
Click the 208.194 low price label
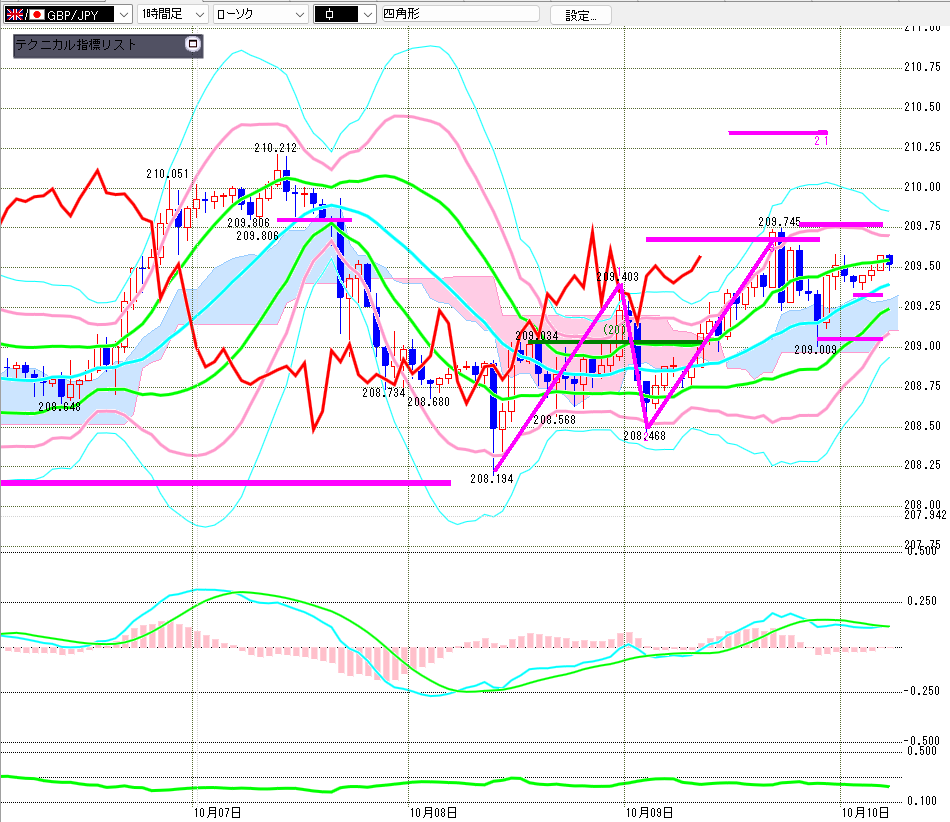491,479
